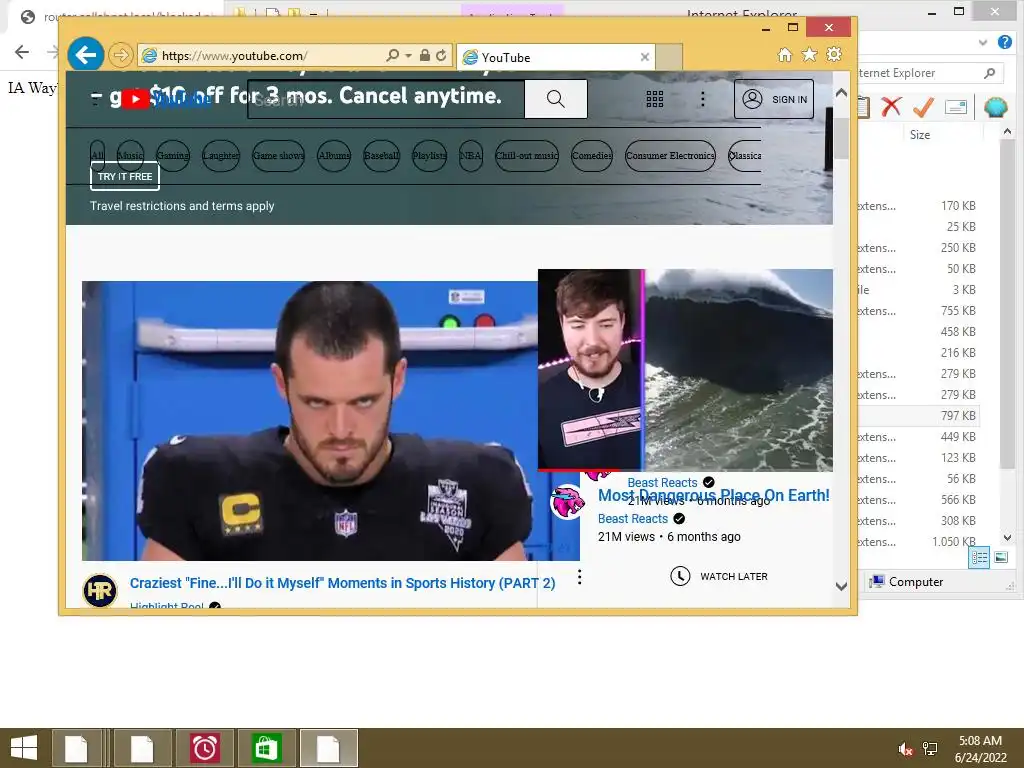Expand the ribbon chevron in Explorer window
Screen dimensions: 1024x768
click(983, 42)
